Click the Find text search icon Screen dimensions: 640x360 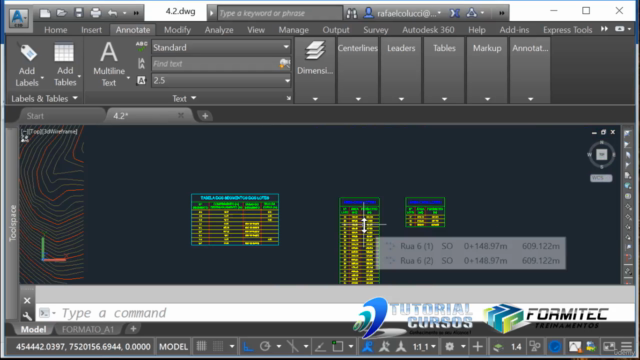pyautogui.click(x=284, y=63)
